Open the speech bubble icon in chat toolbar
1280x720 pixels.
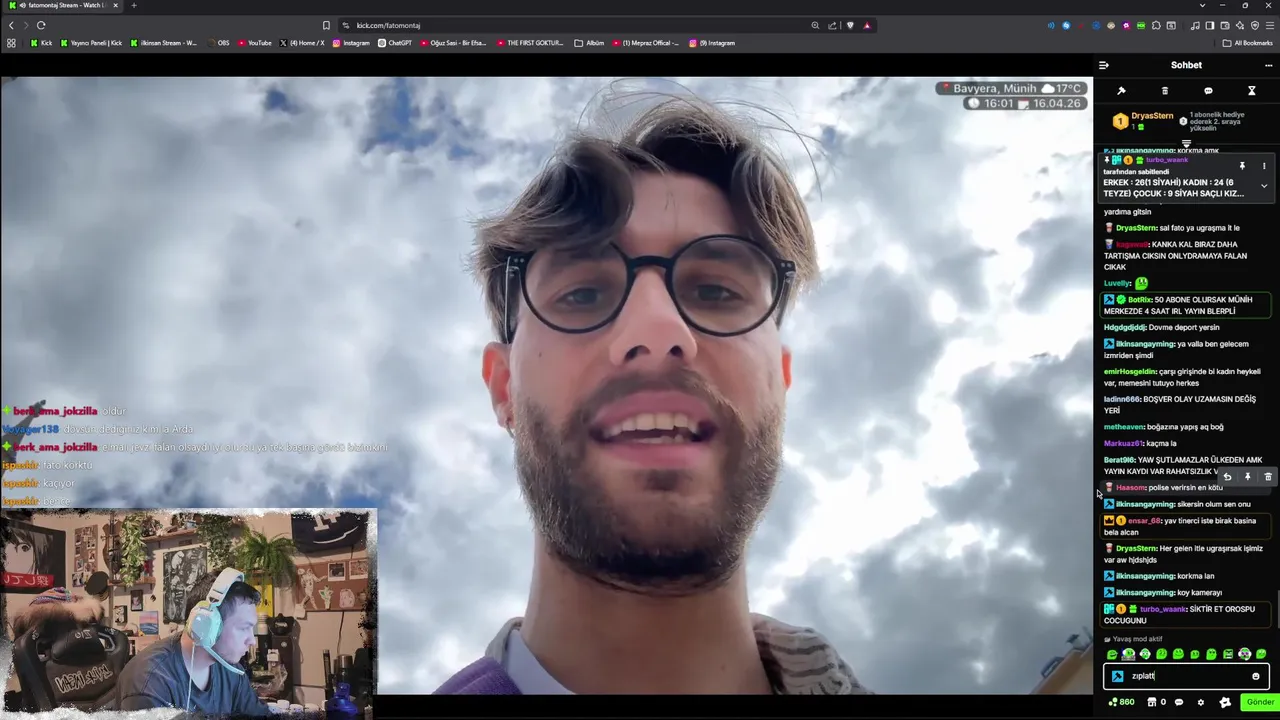coord(1208,91)
